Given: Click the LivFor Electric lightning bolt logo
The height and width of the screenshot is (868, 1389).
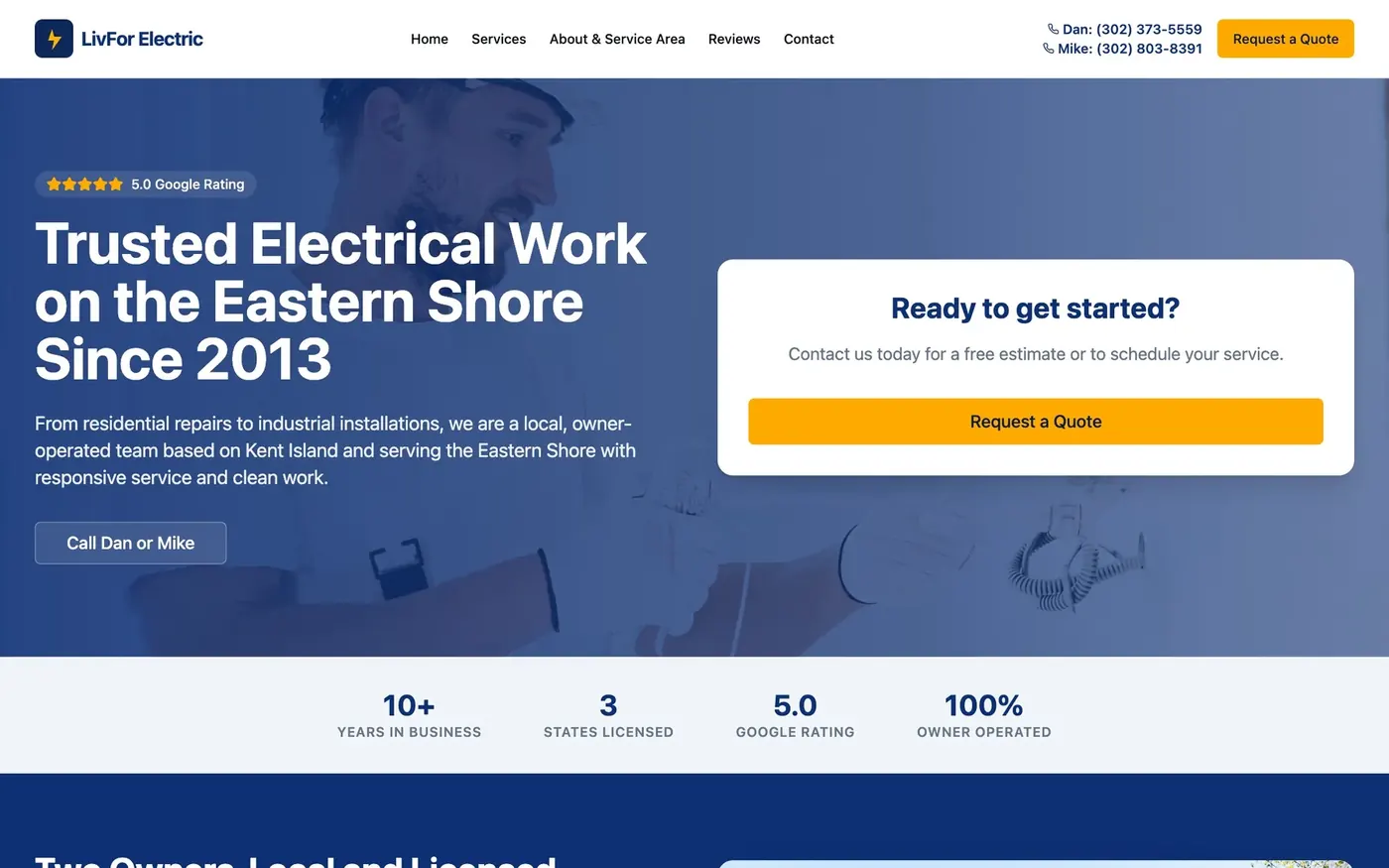Looking at the screenshot, I should tap(54, 39).
